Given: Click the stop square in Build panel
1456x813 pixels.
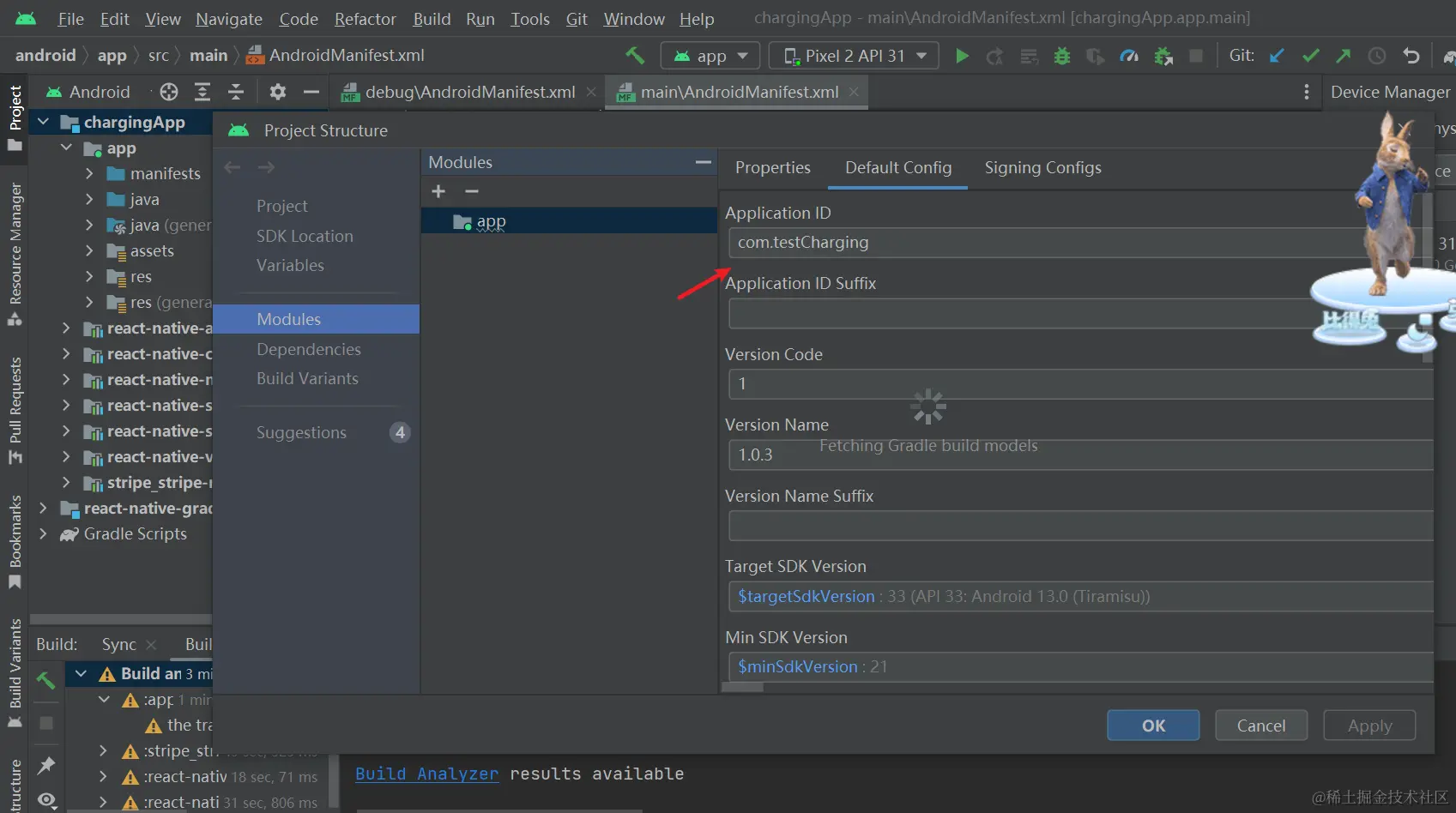Looking at the screenshot, I should [46, 723].
